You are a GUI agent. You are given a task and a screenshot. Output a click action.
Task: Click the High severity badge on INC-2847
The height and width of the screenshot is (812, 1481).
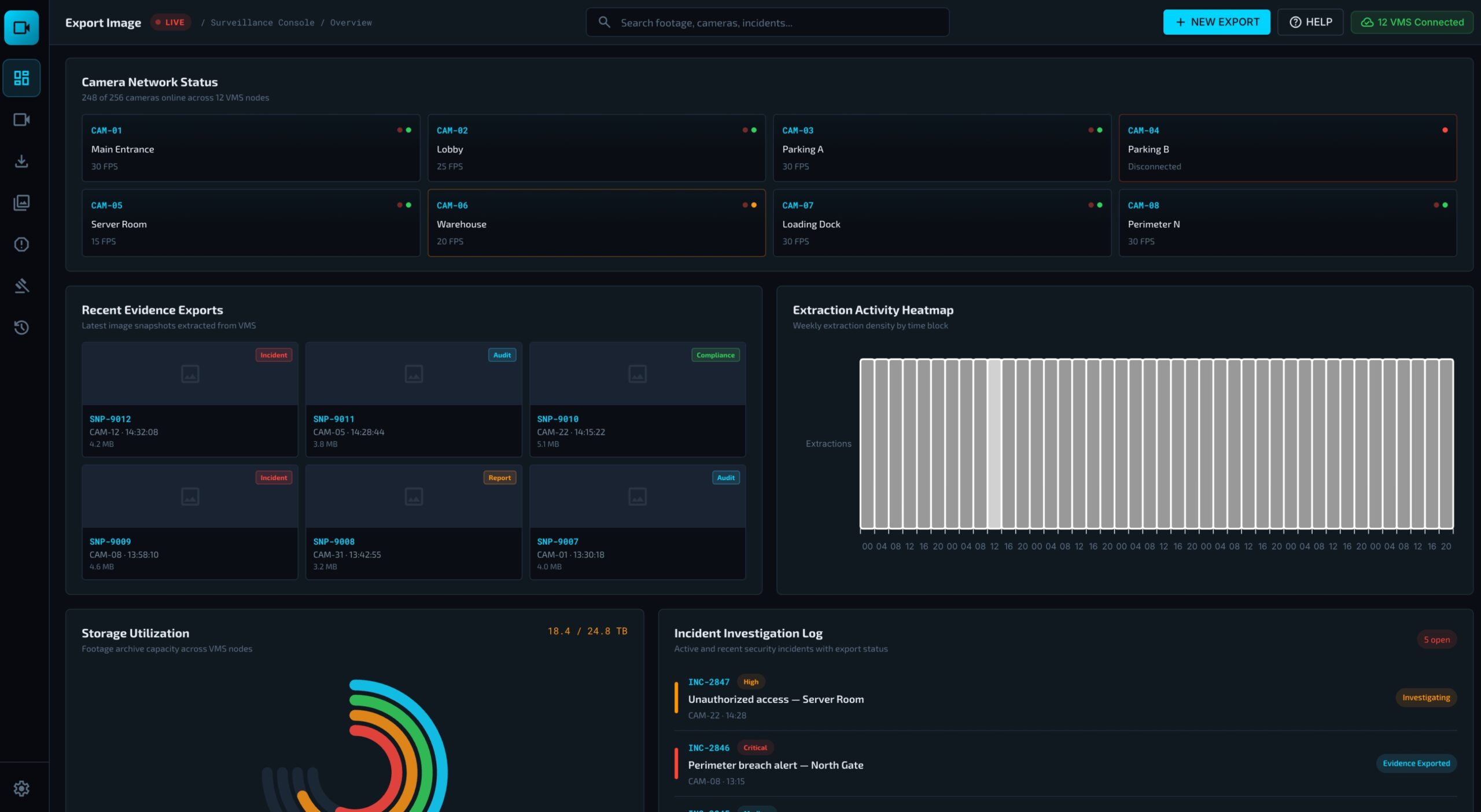click(751, 682)
